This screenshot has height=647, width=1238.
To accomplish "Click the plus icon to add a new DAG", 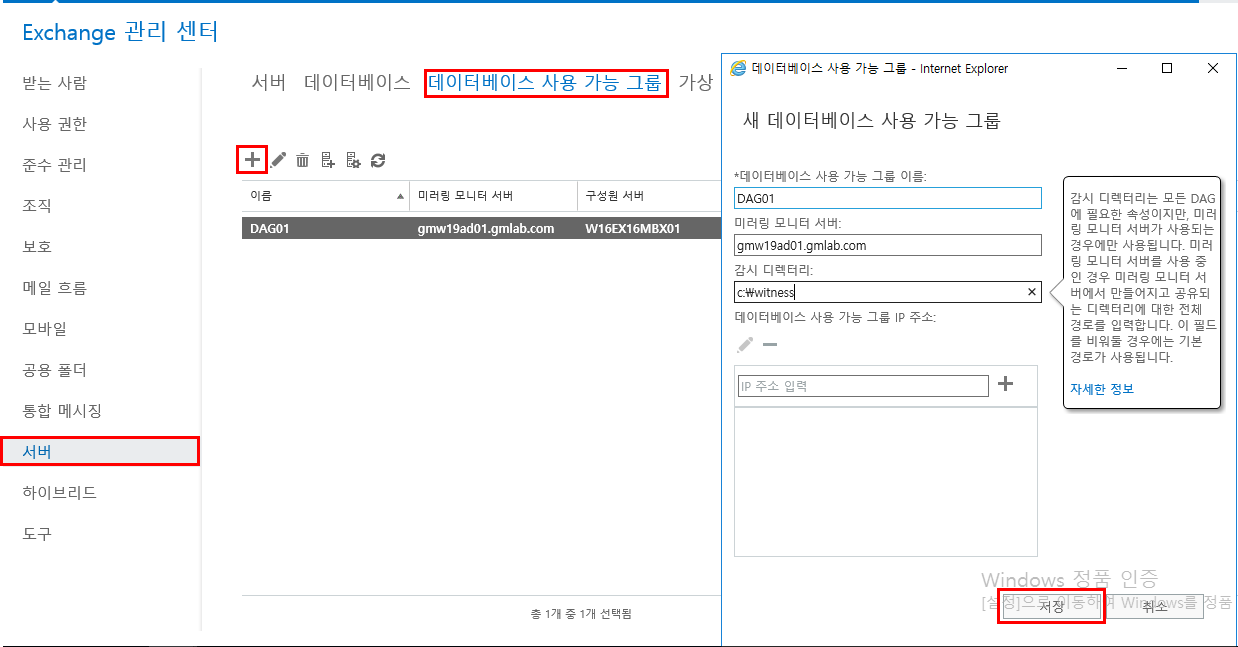I will pos(253,159).
